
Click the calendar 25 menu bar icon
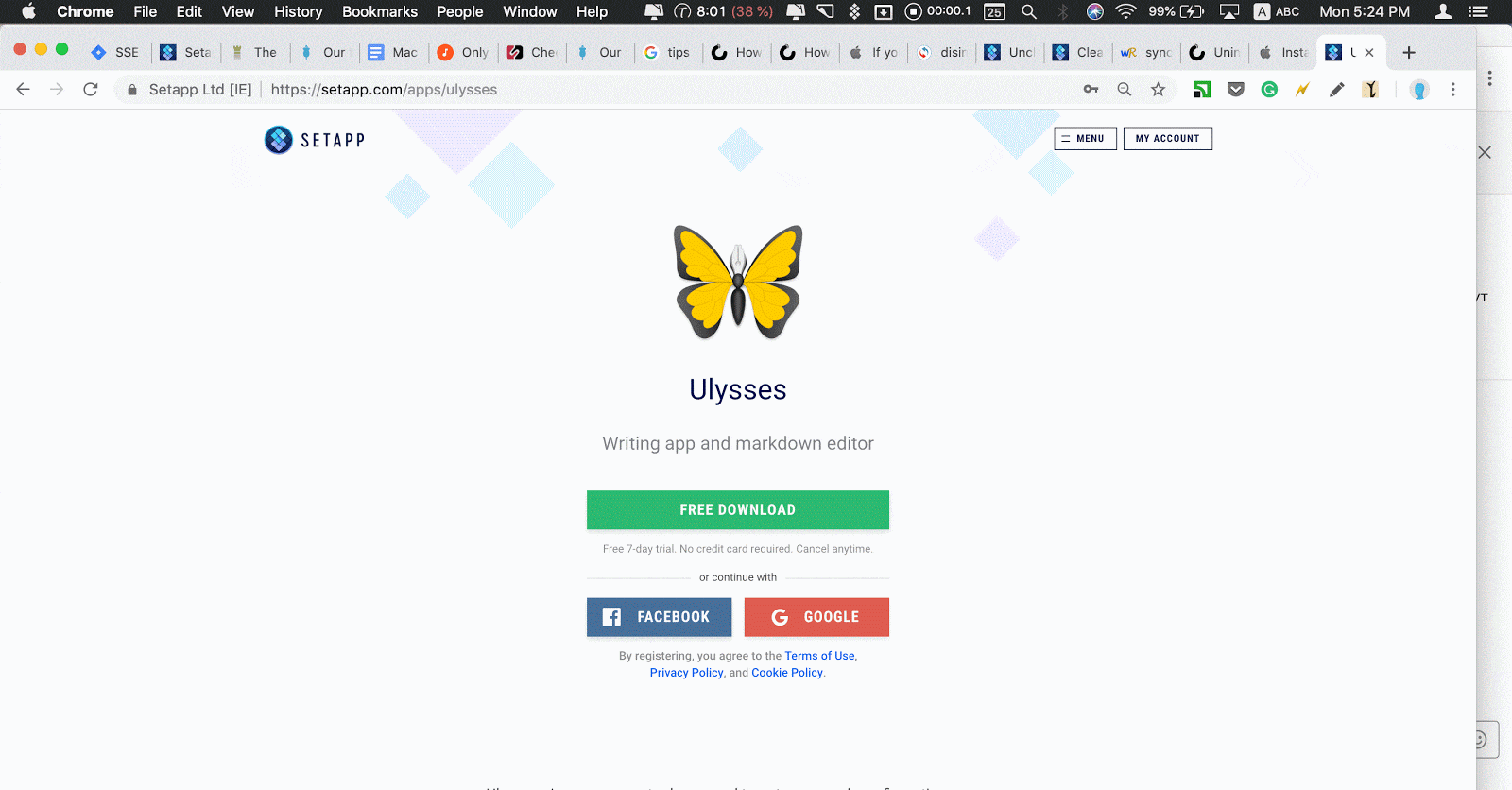pyautogui.click(x=994, y=11)
